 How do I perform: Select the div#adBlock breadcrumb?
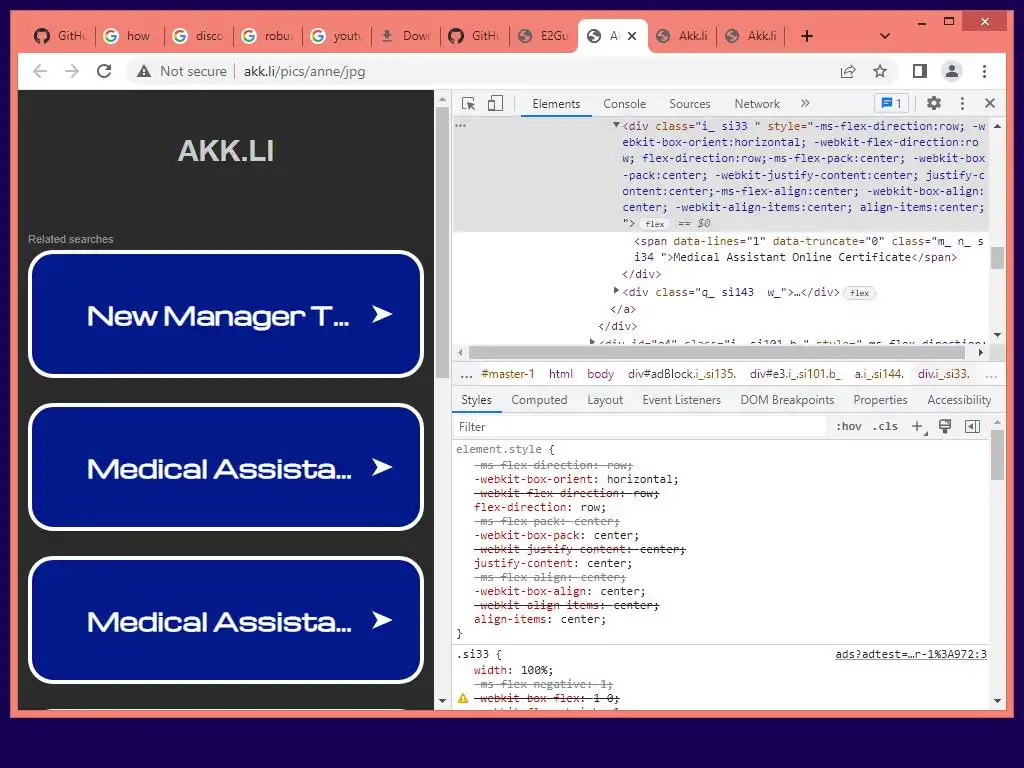point(682,374)
